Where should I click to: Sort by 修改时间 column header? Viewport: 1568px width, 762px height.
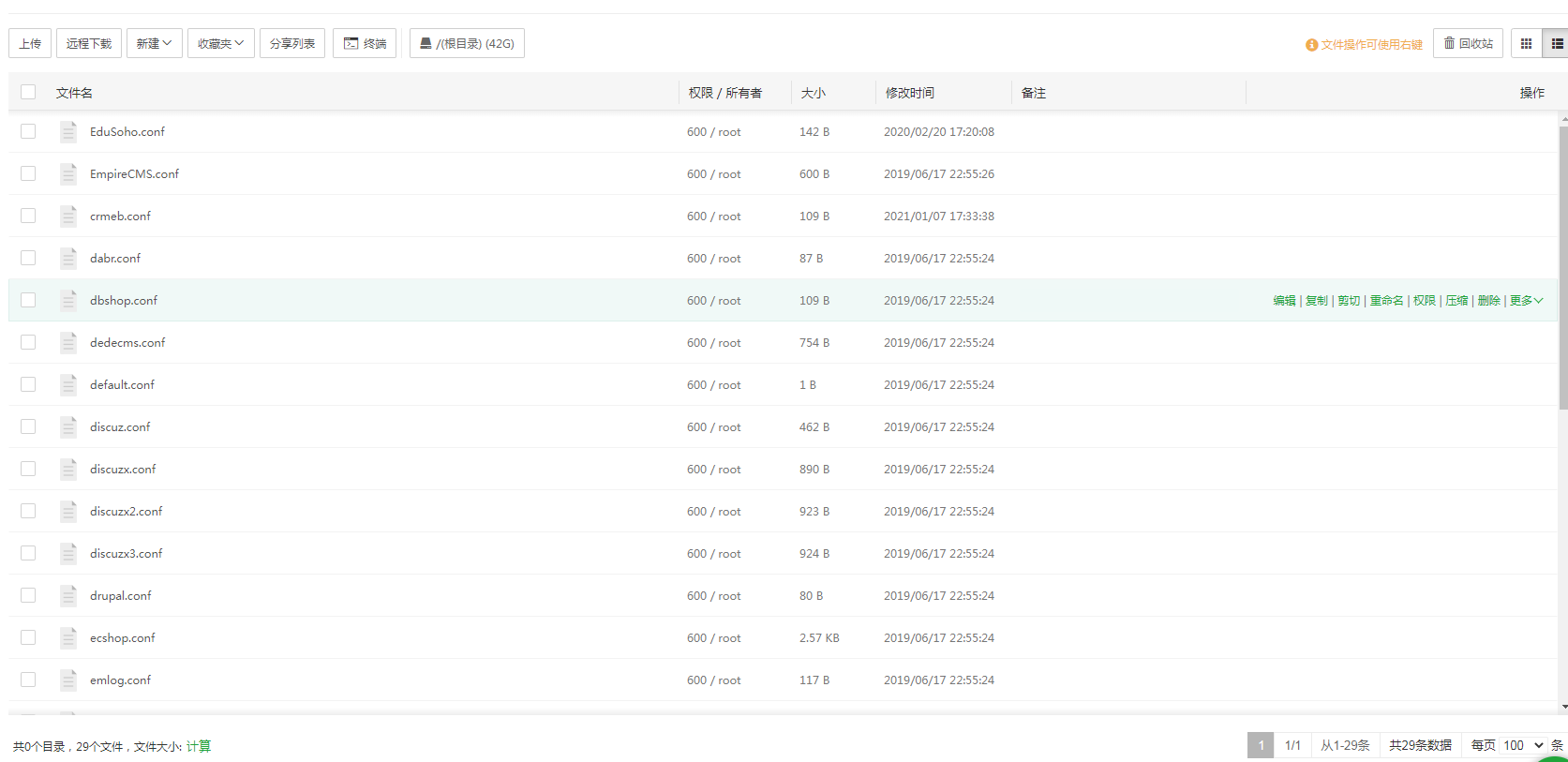(x=909, y=93)
